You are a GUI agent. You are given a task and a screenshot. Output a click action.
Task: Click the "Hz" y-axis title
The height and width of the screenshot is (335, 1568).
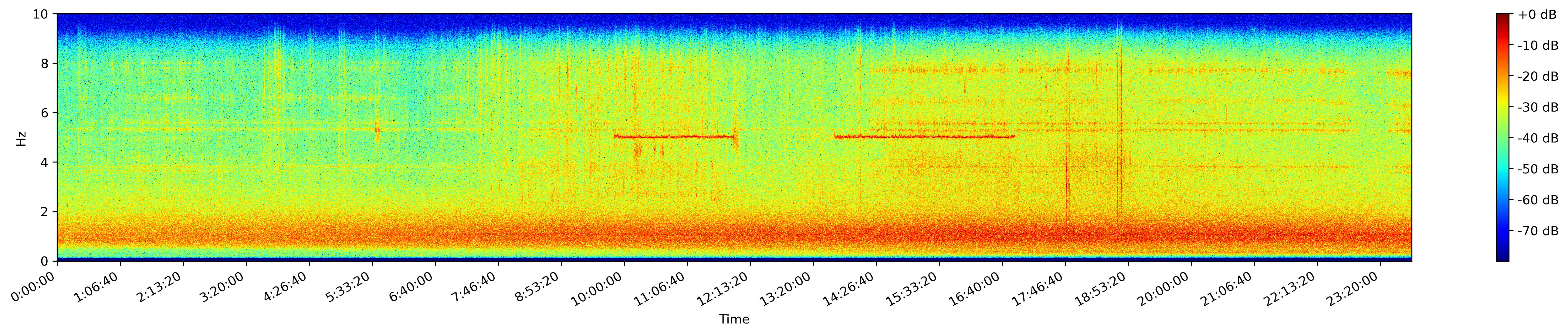coord(22,138)
